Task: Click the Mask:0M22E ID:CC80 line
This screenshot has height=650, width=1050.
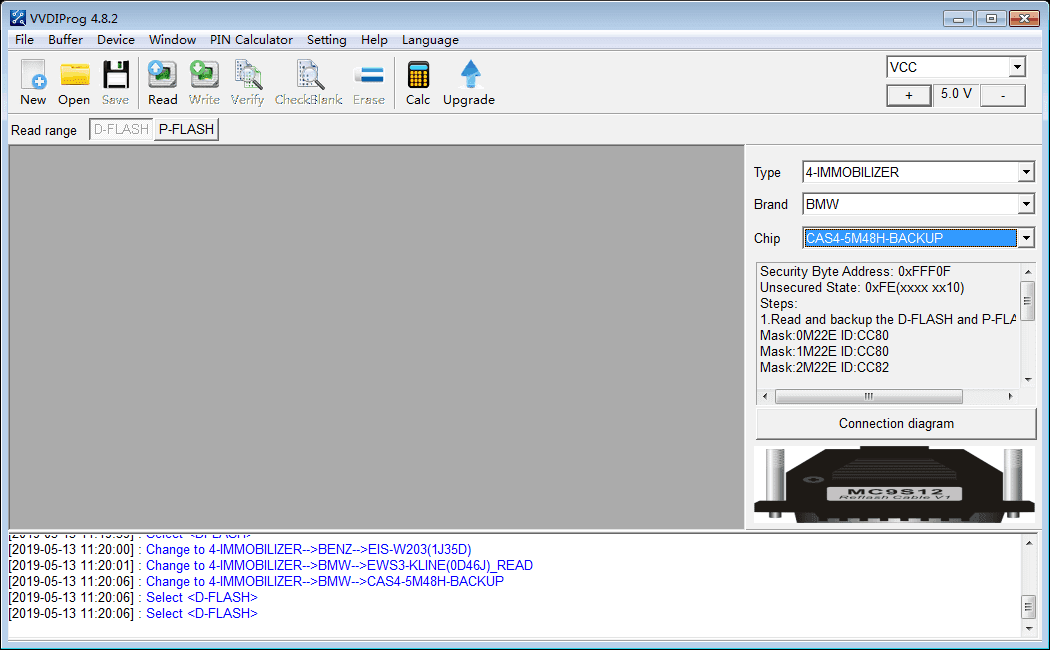Action: (824, 335)
